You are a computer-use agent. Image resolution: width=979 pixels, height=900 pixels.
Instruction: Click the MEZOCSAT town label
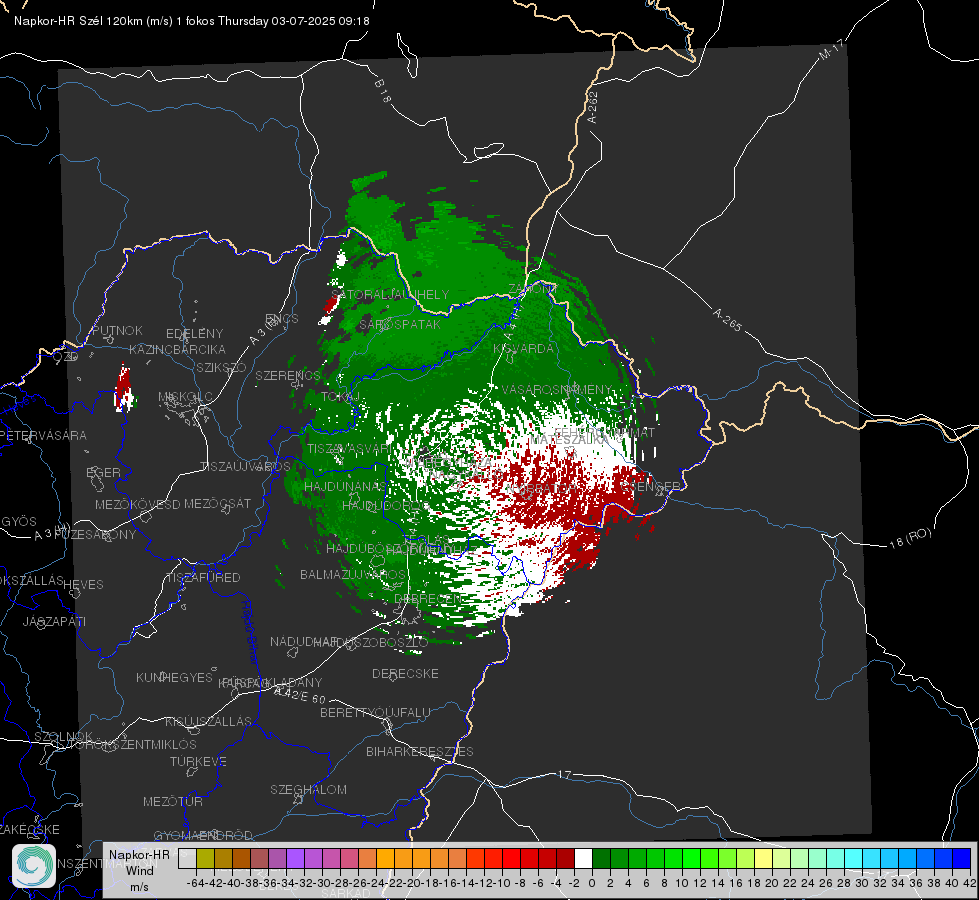tap(217, 503)
